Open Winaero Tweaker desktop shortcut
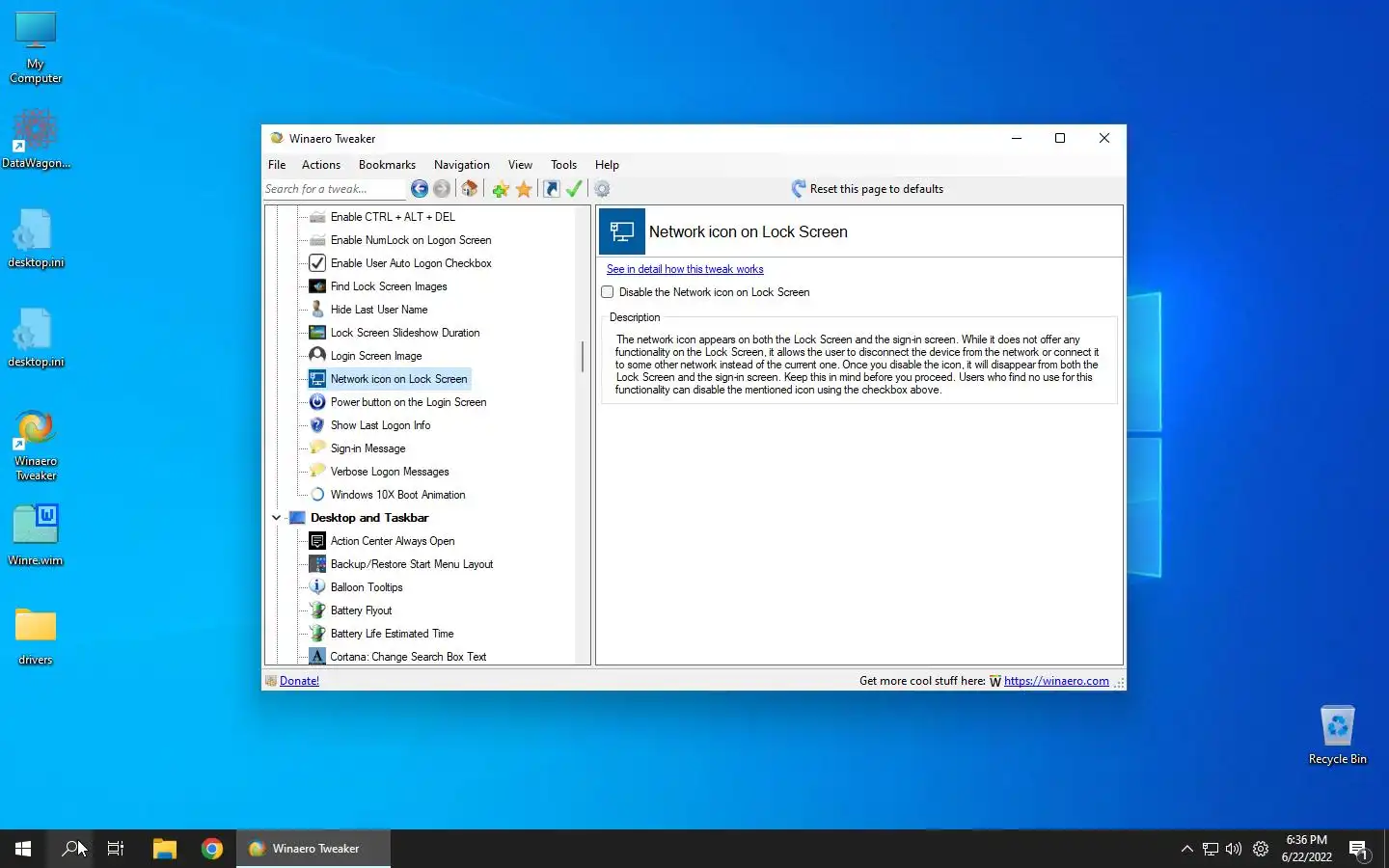The height and width of the screenshot is (868, 1389). coord(36,445)
